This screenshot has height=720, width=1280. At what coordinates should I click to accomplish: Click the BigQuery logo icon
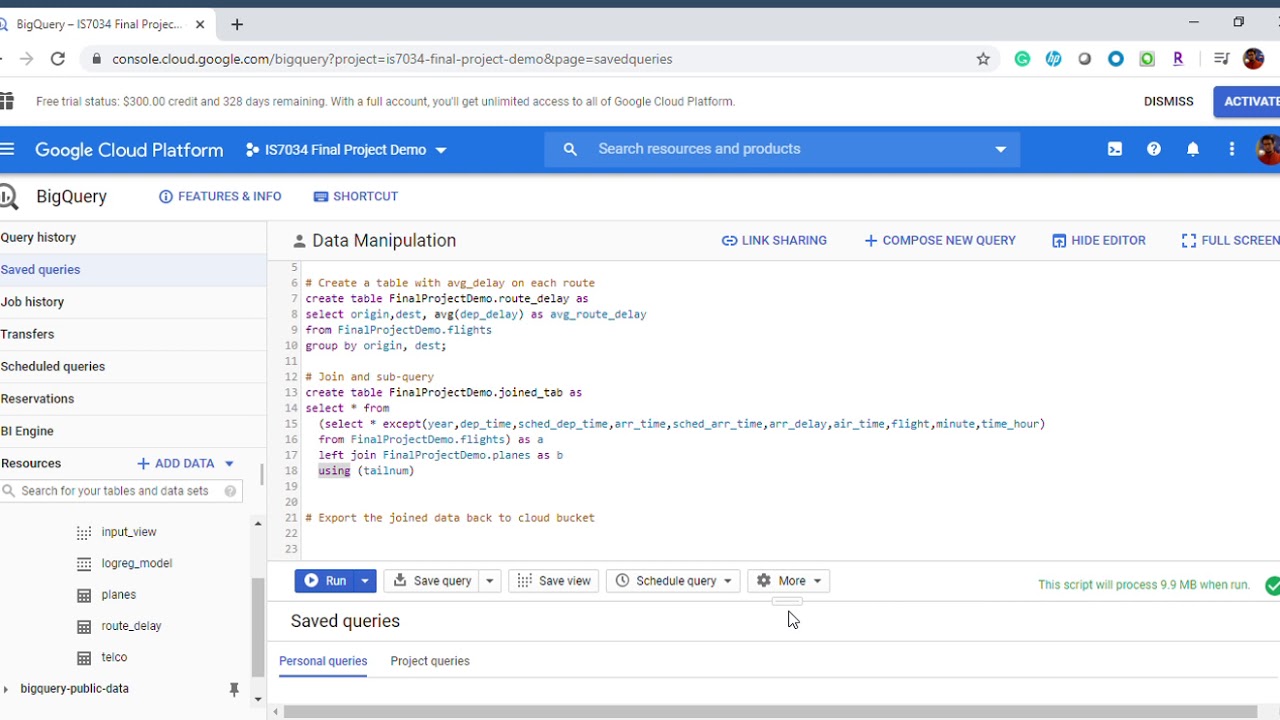[x=9, y=196]
